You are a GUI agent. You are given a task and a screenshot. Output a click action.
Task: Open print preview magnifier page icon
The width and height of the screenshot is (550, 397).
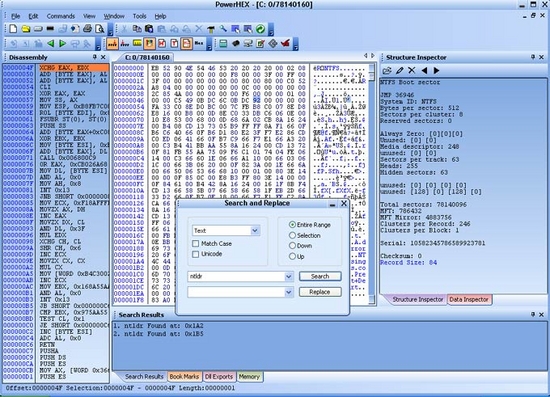[x=100, y=29]
